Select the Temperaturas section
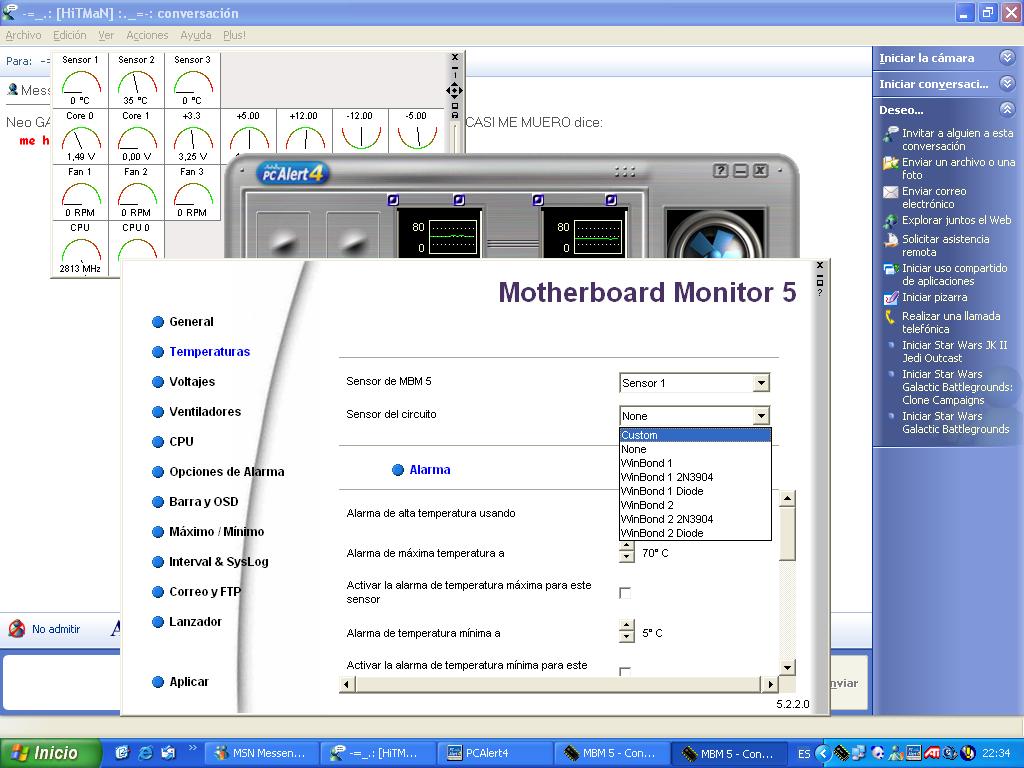 point(201,351)
